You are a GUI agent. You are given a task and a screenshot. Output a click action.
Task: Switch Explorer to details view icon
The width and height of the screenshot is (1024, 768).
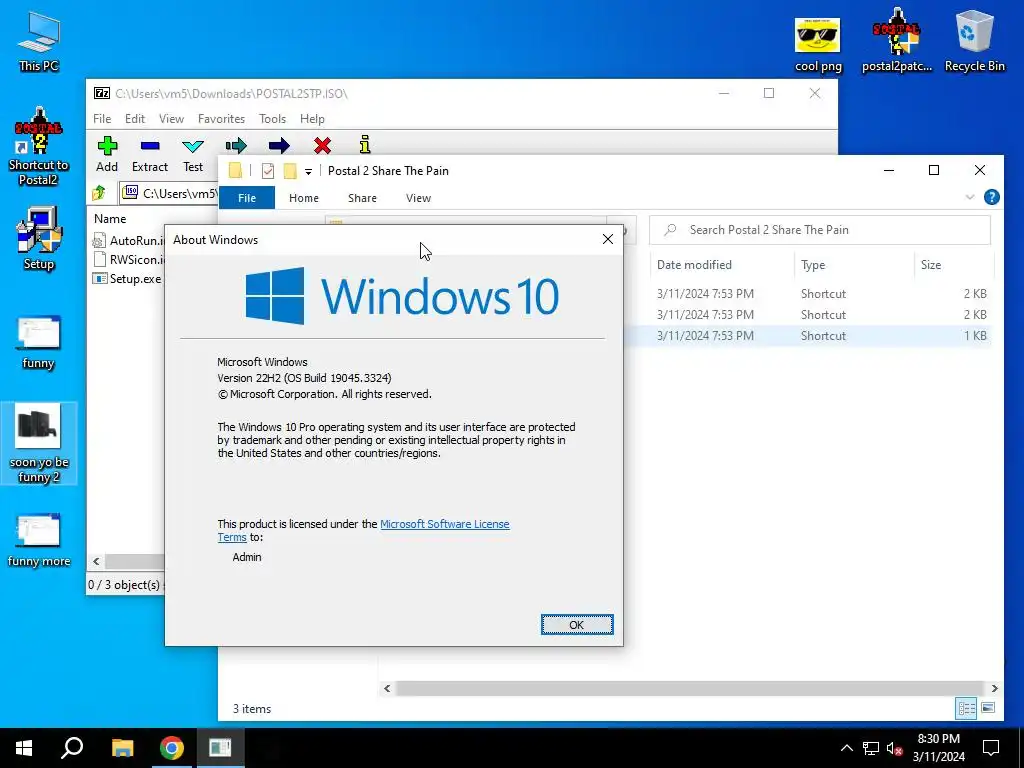click(x=967, y=709)
